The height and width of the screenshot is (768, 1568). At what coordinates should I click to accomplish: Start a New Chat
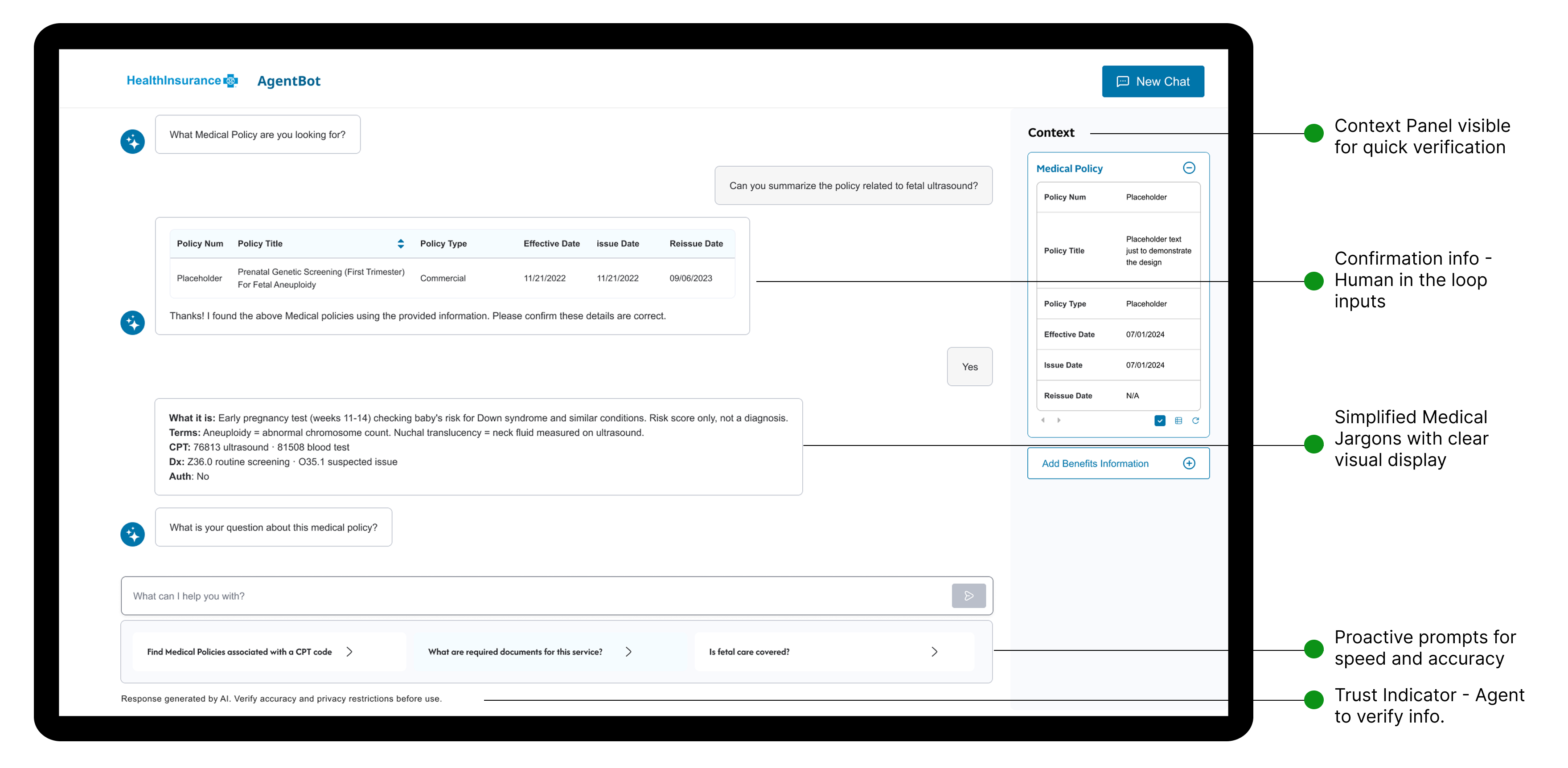(x=1152, y=82)
